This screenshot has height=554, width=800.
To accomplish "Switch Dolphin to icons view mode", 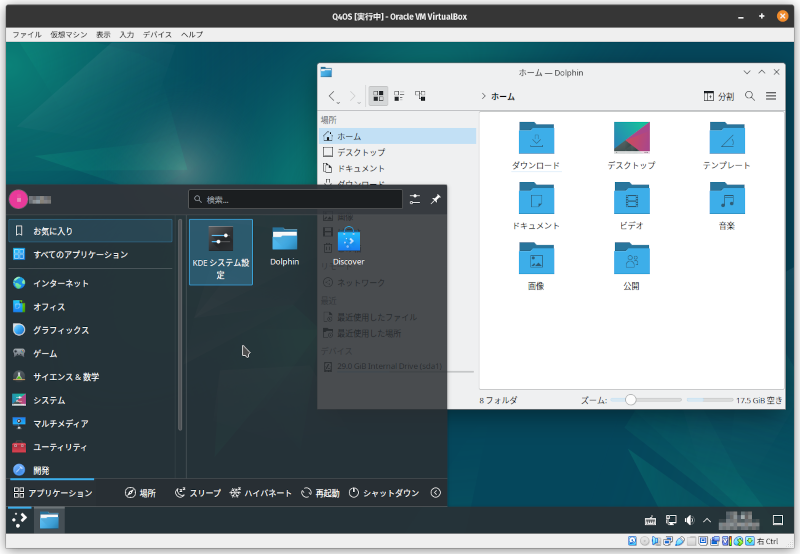I will click(x=378, y=96).
